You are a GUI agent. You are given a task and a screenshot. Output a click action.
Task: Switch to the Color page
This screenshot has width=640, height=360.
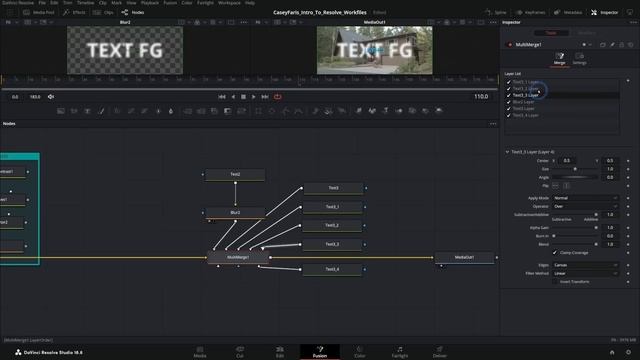coord(360,352)
